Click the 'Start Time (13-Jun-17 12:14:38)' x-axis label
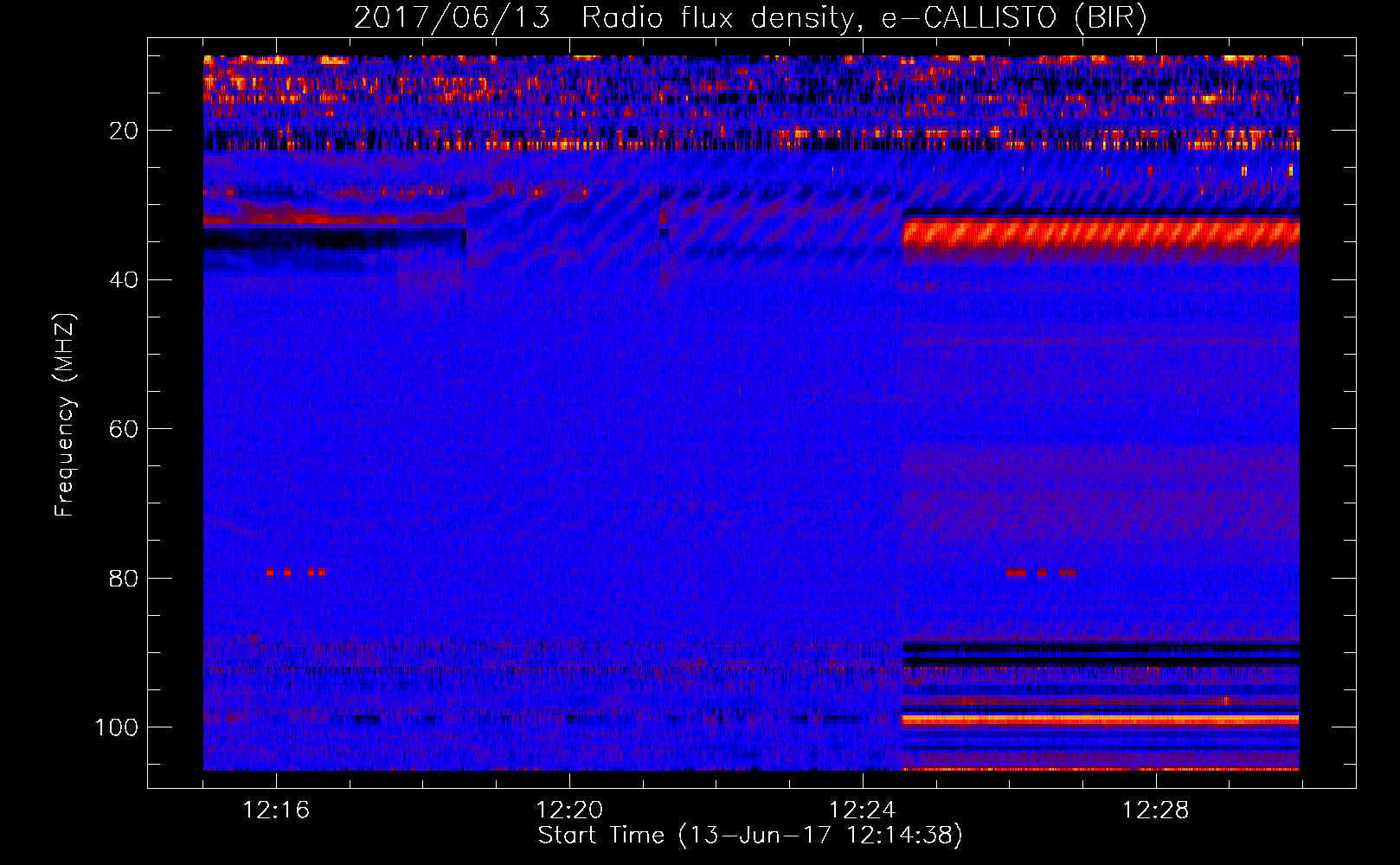 pyautogui.click(x=750, y=836)
